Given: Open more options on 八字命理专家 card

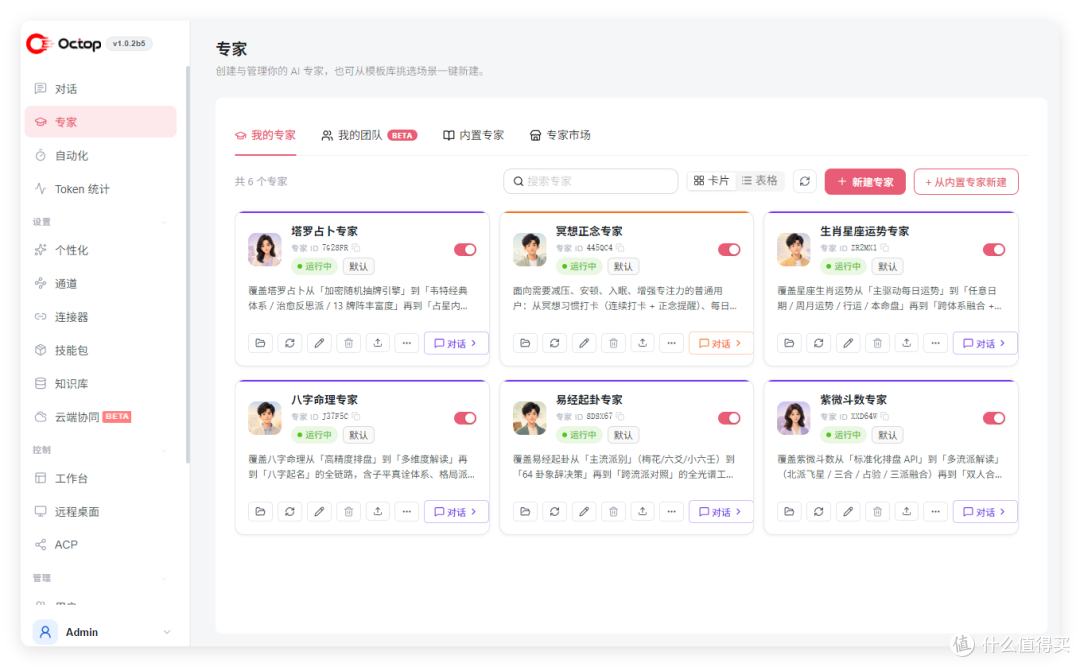Looking at the screenshot, I should pos(407,511).
